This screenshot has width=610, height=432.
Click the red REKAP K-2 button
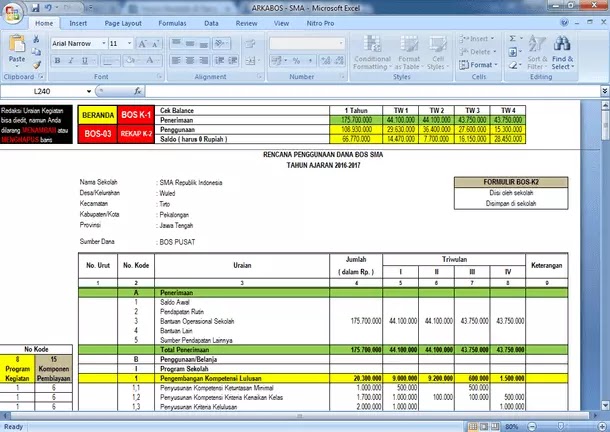click(136, 134)
